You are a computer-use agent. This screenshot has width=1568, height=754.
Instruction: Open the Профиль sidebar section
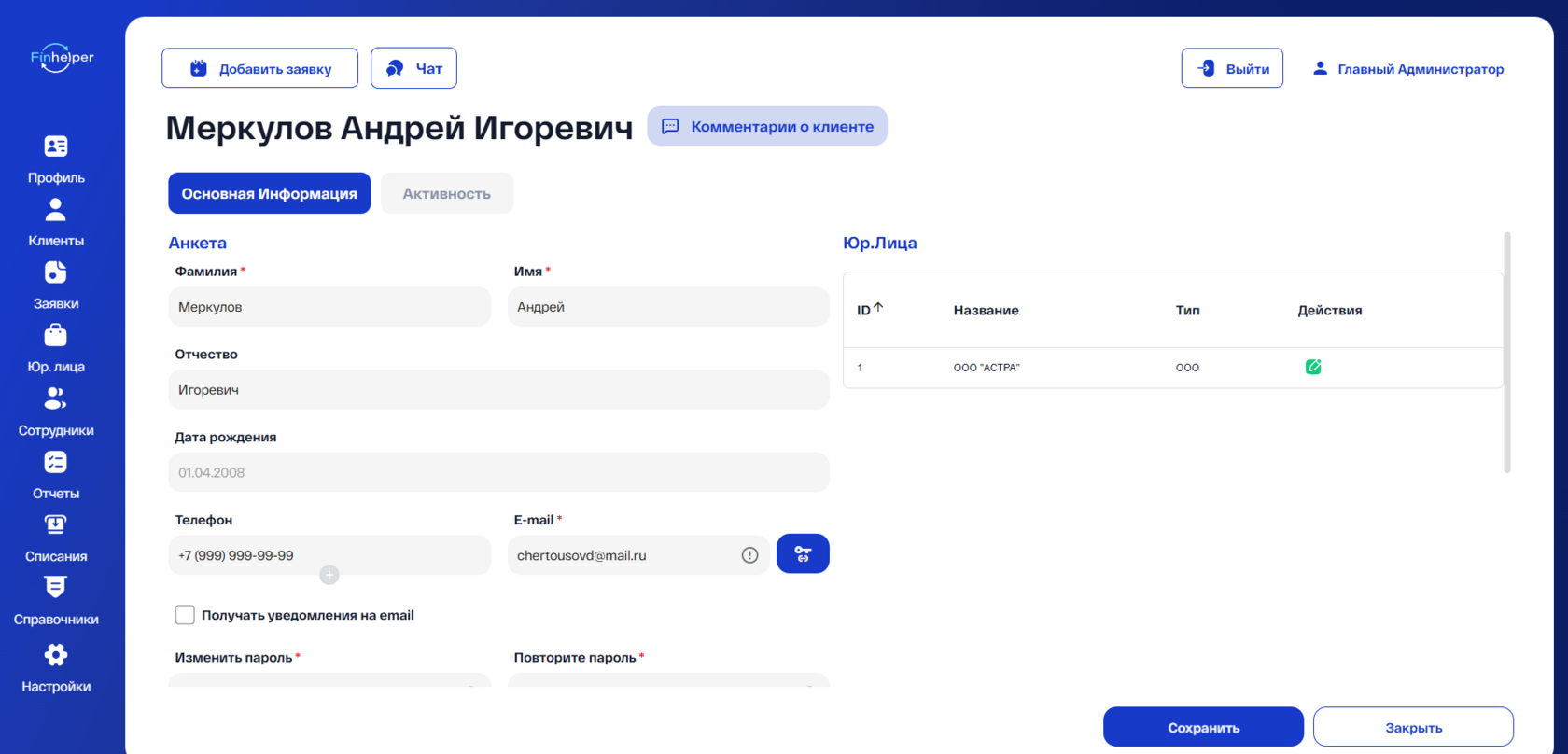click(56, 160)
